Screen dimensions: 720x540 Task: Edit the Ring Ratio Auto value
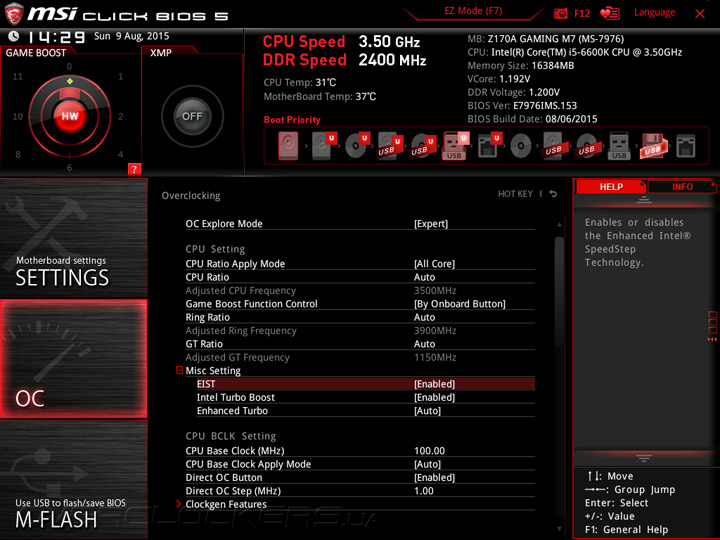click(x=424, y=317)
